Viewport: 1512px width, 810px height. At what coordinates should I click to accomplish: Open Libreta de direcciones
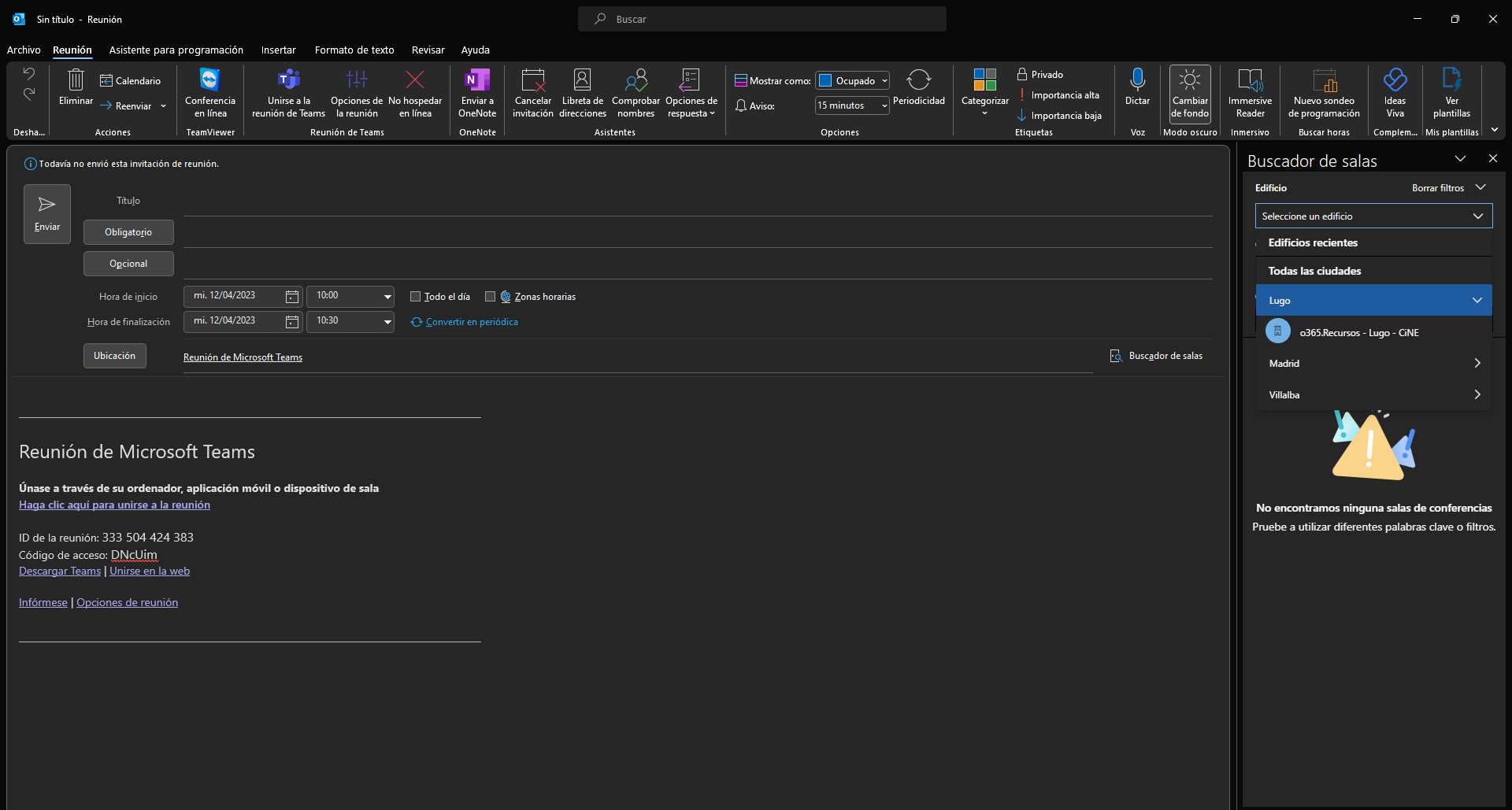[583, 93]
